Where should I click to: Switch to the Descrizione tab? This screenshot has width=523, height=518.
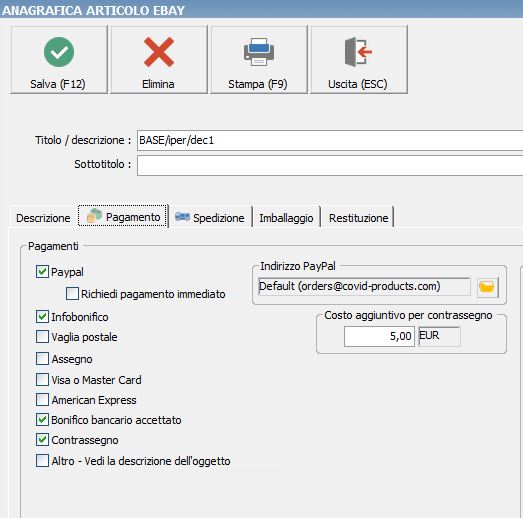pos(43,218)
